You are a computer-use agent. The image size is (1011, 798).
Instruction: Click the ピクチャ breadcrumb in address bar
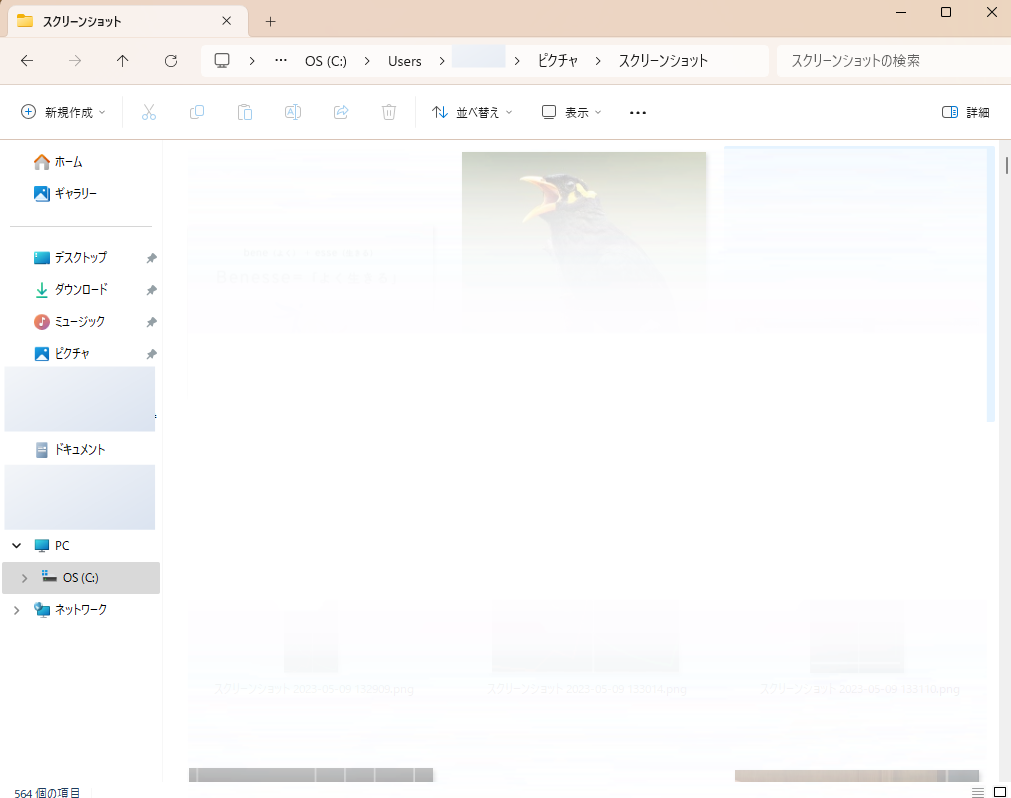(558, 61)
